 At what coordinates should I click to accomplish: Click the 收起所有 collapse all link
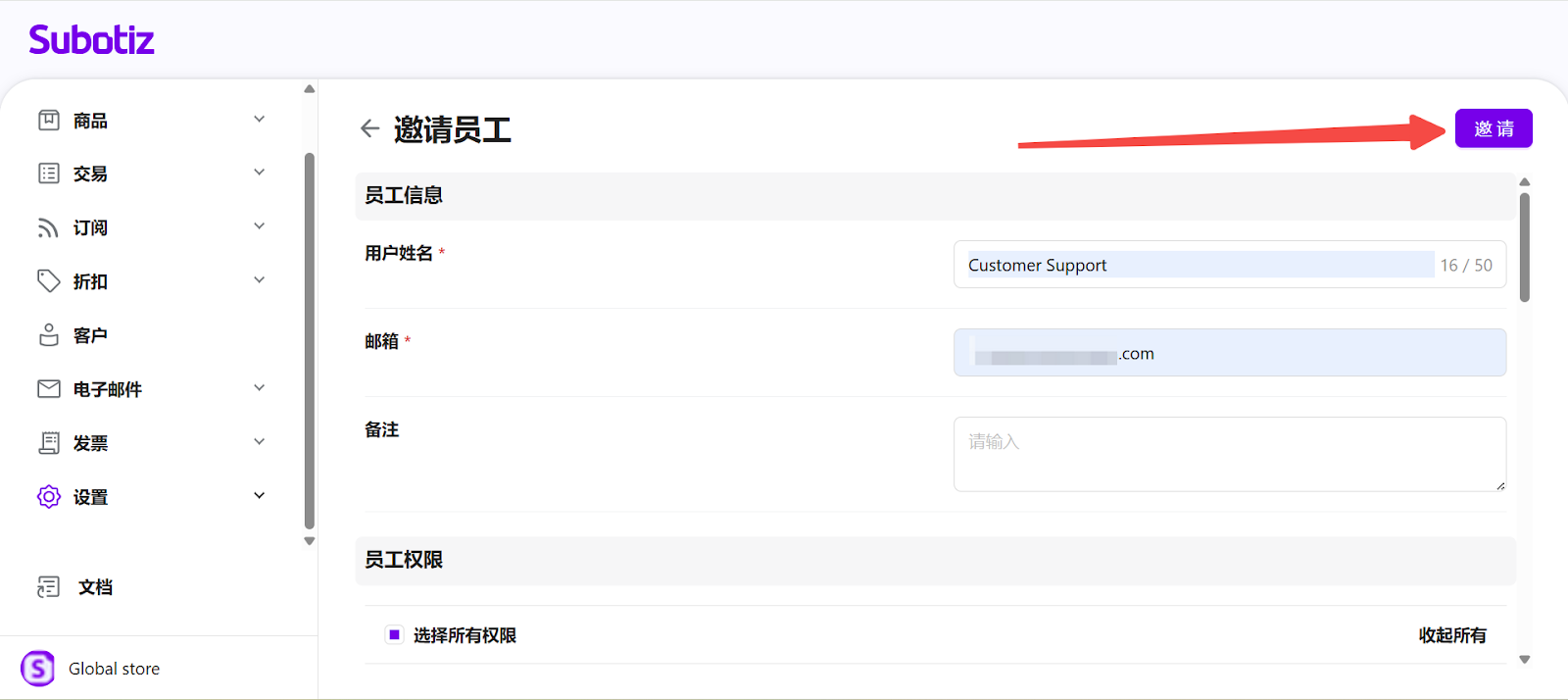coord(1451,635)
